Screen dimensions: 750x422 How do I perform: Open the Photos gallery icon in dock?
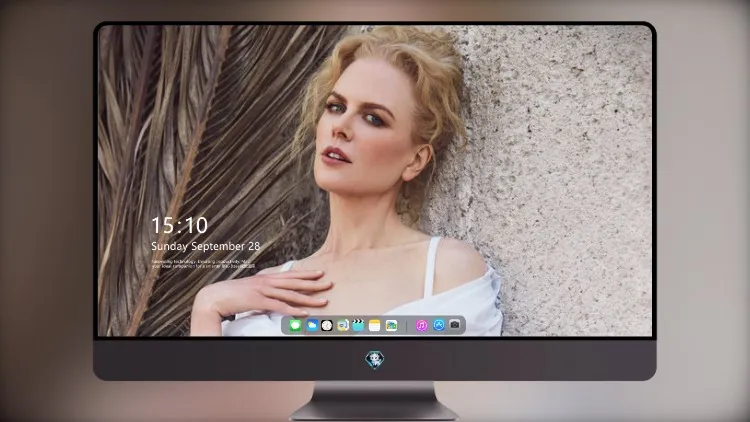pyautogui.click(x=391, y=326)
